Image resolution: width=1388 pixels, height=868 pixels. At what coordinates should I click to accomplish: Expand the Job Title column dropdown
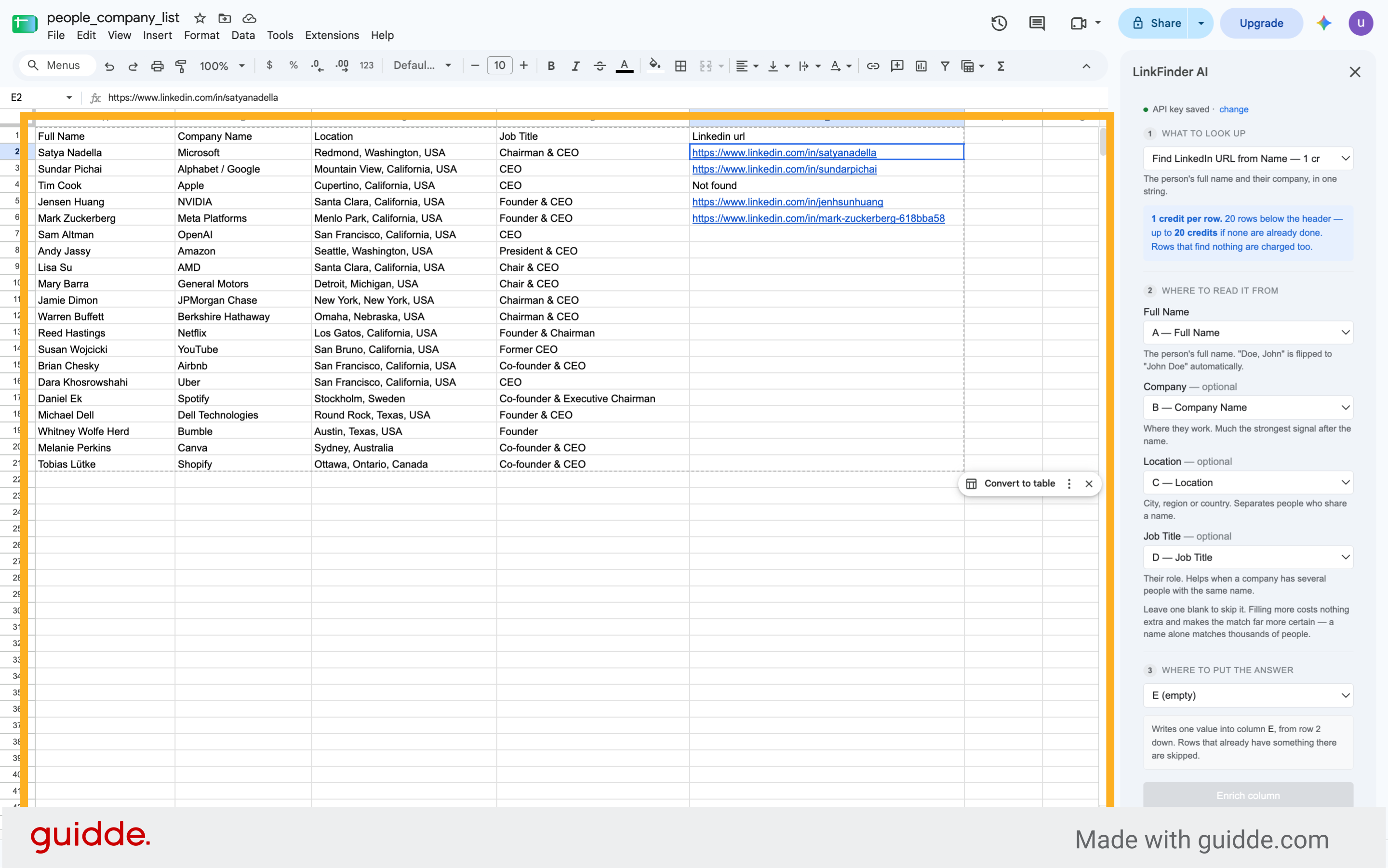click(x=1248, y=557)
